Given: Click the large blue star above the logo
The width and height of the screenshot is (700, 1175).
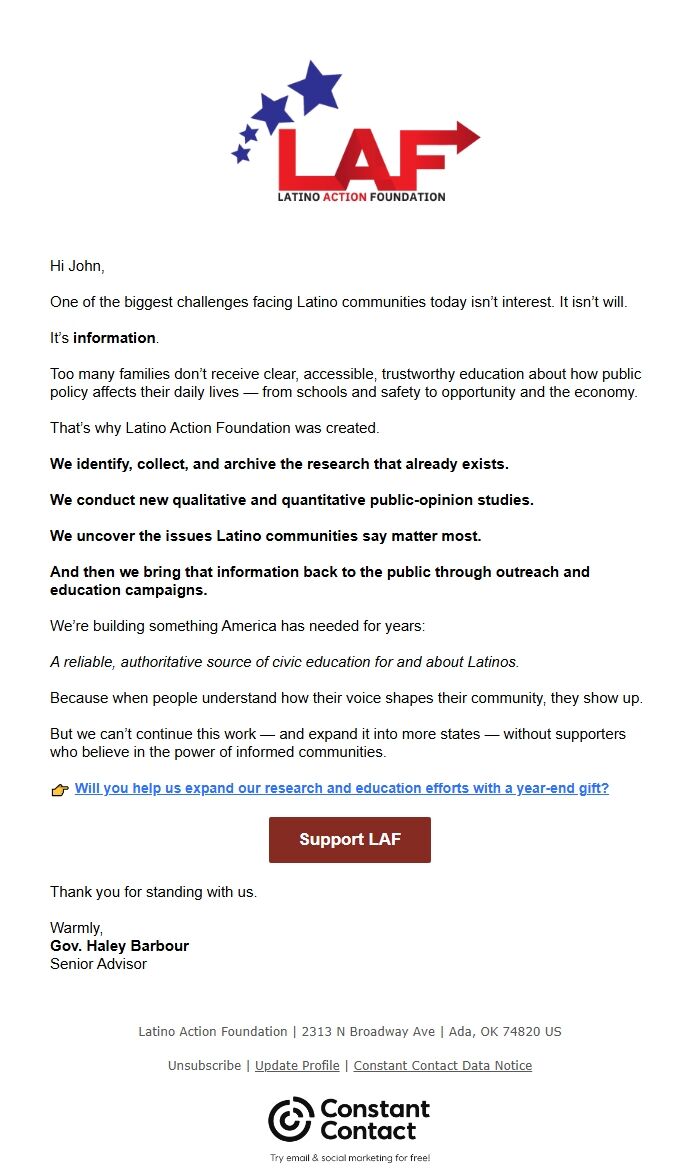Looking at the screenshot, I should (316, 85).
